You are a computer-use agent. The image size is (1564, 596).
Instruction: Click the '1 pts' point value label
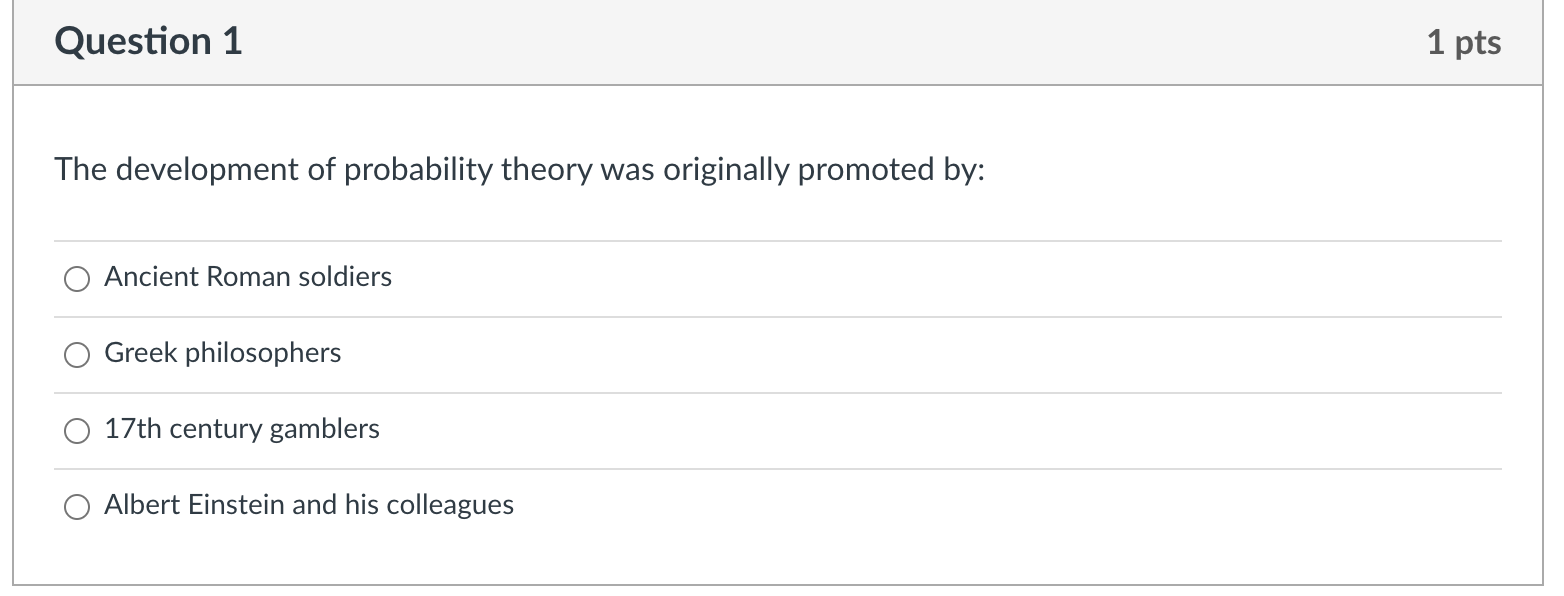1464,41
